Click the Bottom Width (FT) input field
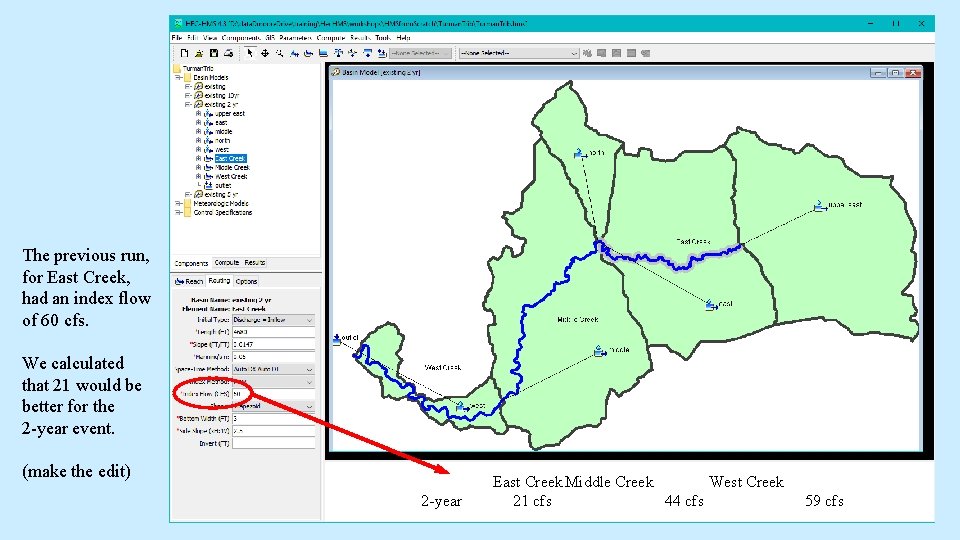960x540 pixels. [x=273, y=418]
